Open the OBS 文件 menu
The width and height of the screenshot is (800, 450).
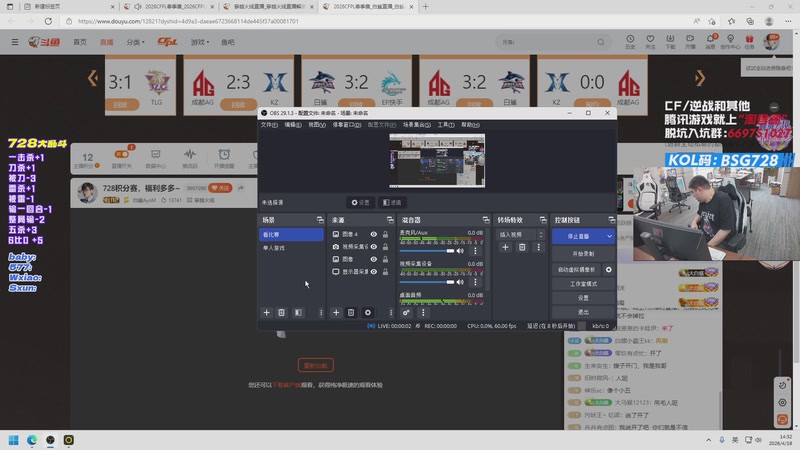click(x=269, y=124)
